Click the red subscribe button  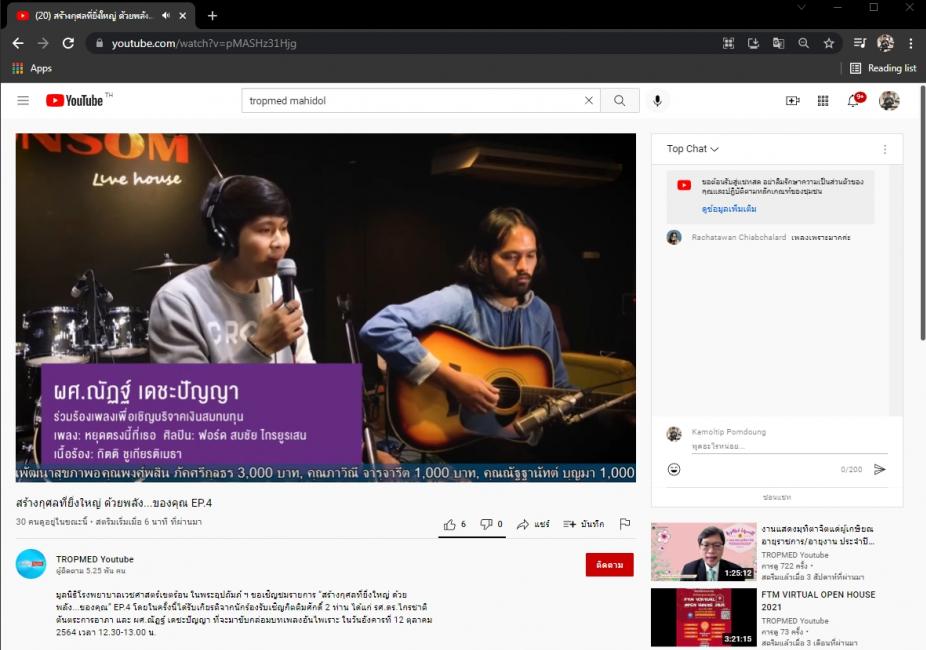pos(609,565)
